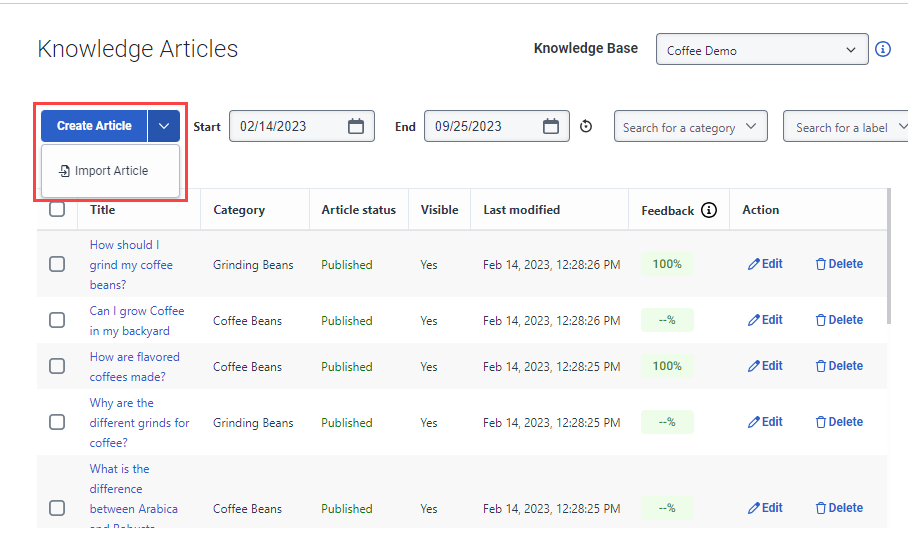This screenshot has width=908, height=541.
Task: Open the Start date calendar icon
Action: coord(356,126)
